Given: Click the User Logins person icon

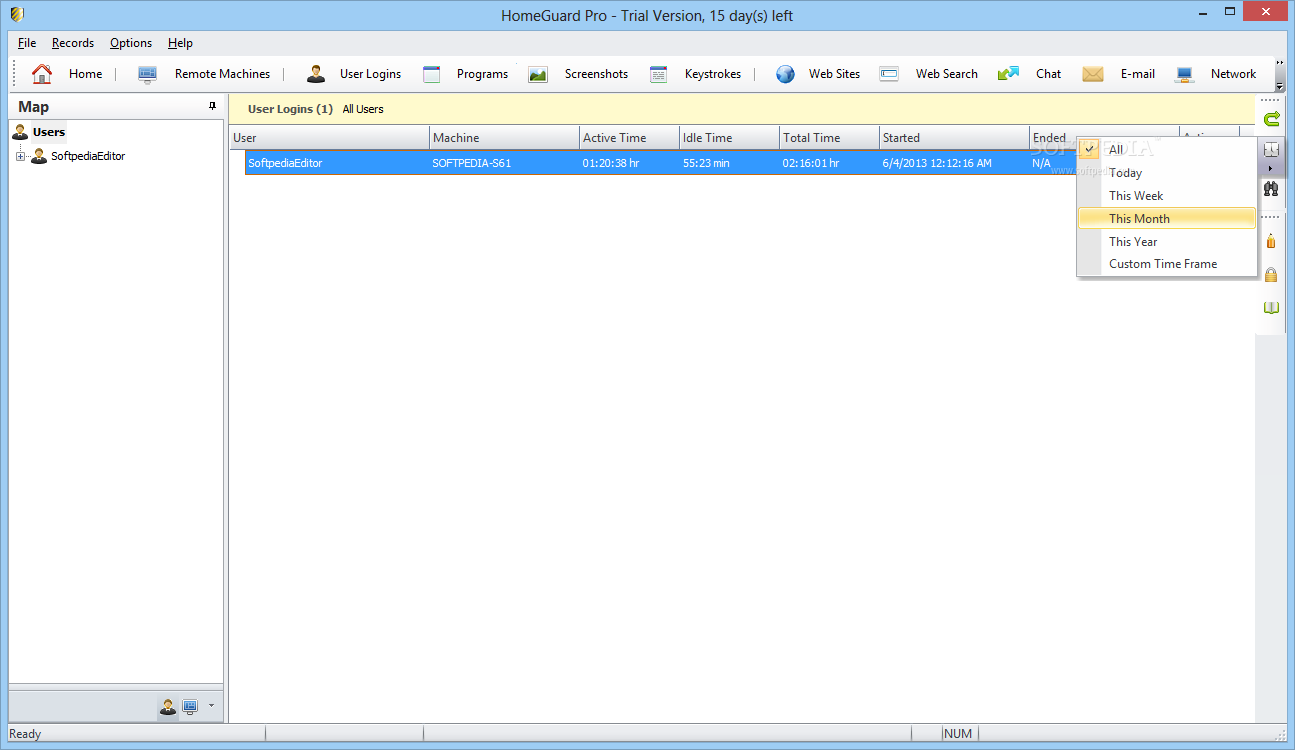Looking at the screenshot, I should click(x=316, y=74).
